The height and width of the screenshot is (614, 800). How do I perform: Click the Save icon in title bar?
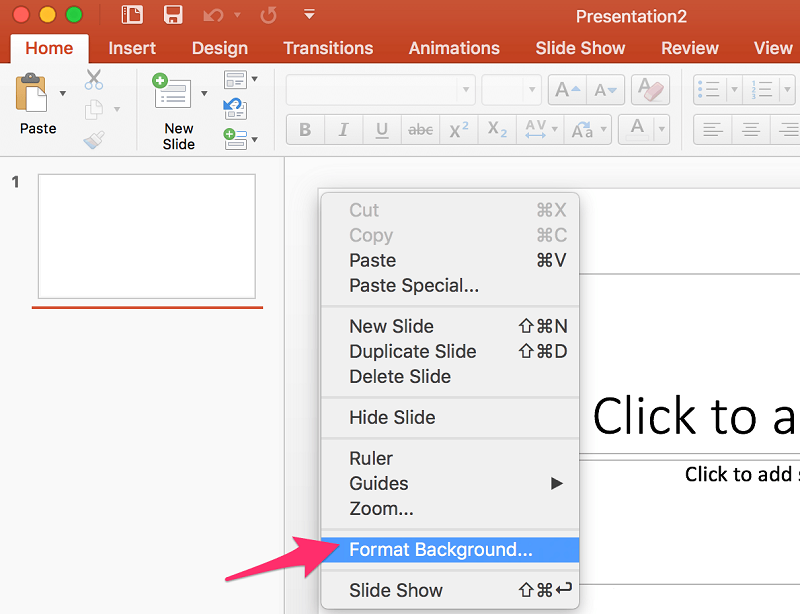pos(173,15)
